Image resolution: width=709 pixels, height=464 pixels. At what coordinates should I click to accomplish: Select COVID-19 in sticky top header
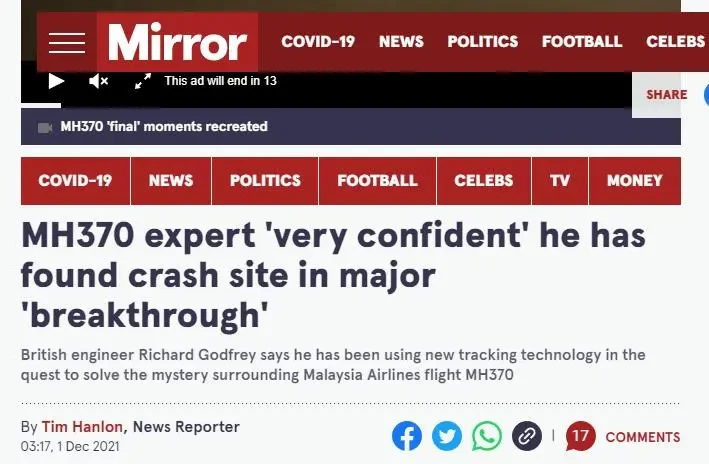pyautogui.click(x=318, y=42)
